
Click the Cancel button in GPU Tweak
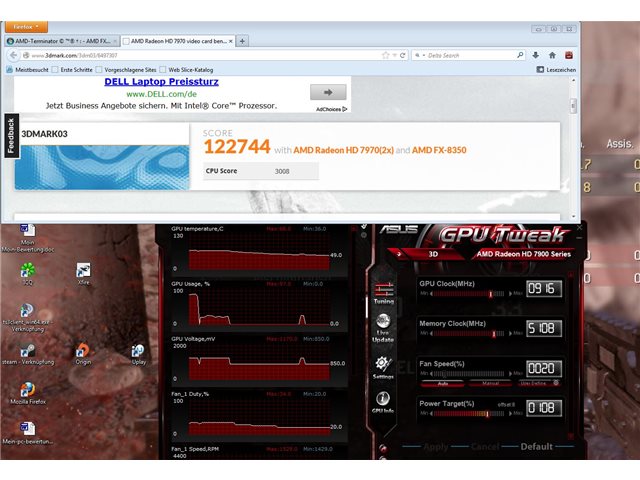pyautogui.click(x=485, y=447)
